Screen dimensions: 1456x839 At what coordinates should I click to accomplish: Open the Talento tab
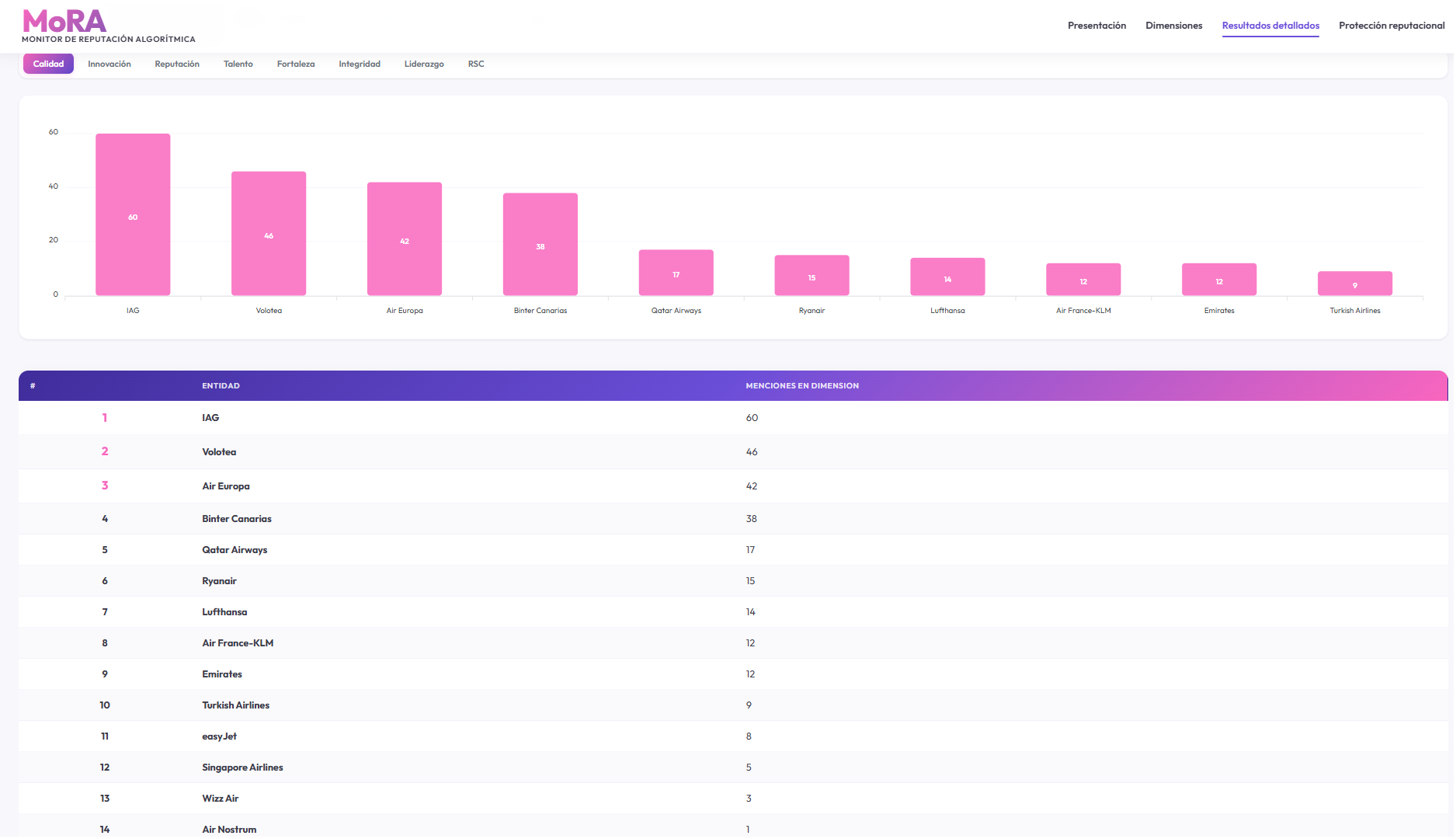tap(238, 64)
